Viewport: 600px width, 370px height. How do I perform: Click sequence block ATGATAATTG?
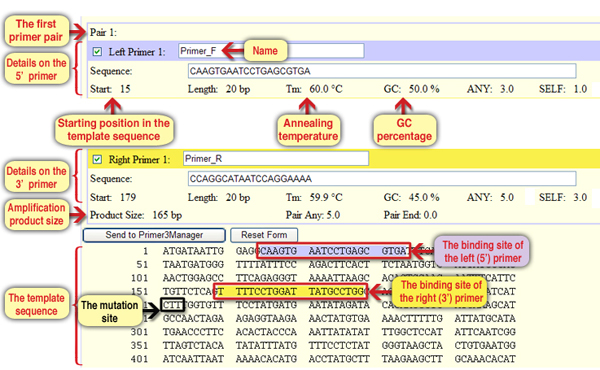[193, 251]
